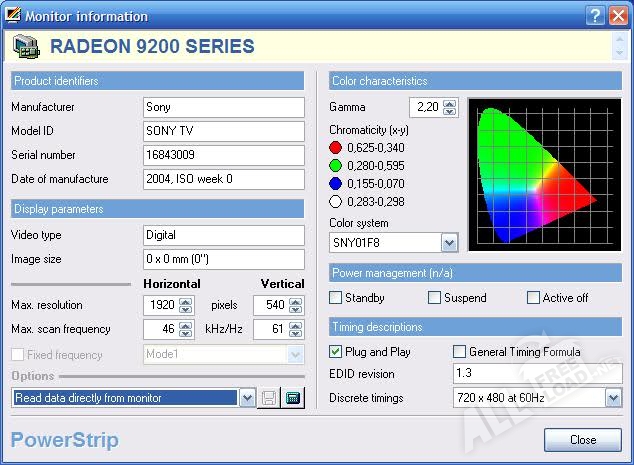The image size is (634, 465).
Task: Tick the Suspend power management checkbox
Action: 434,298
